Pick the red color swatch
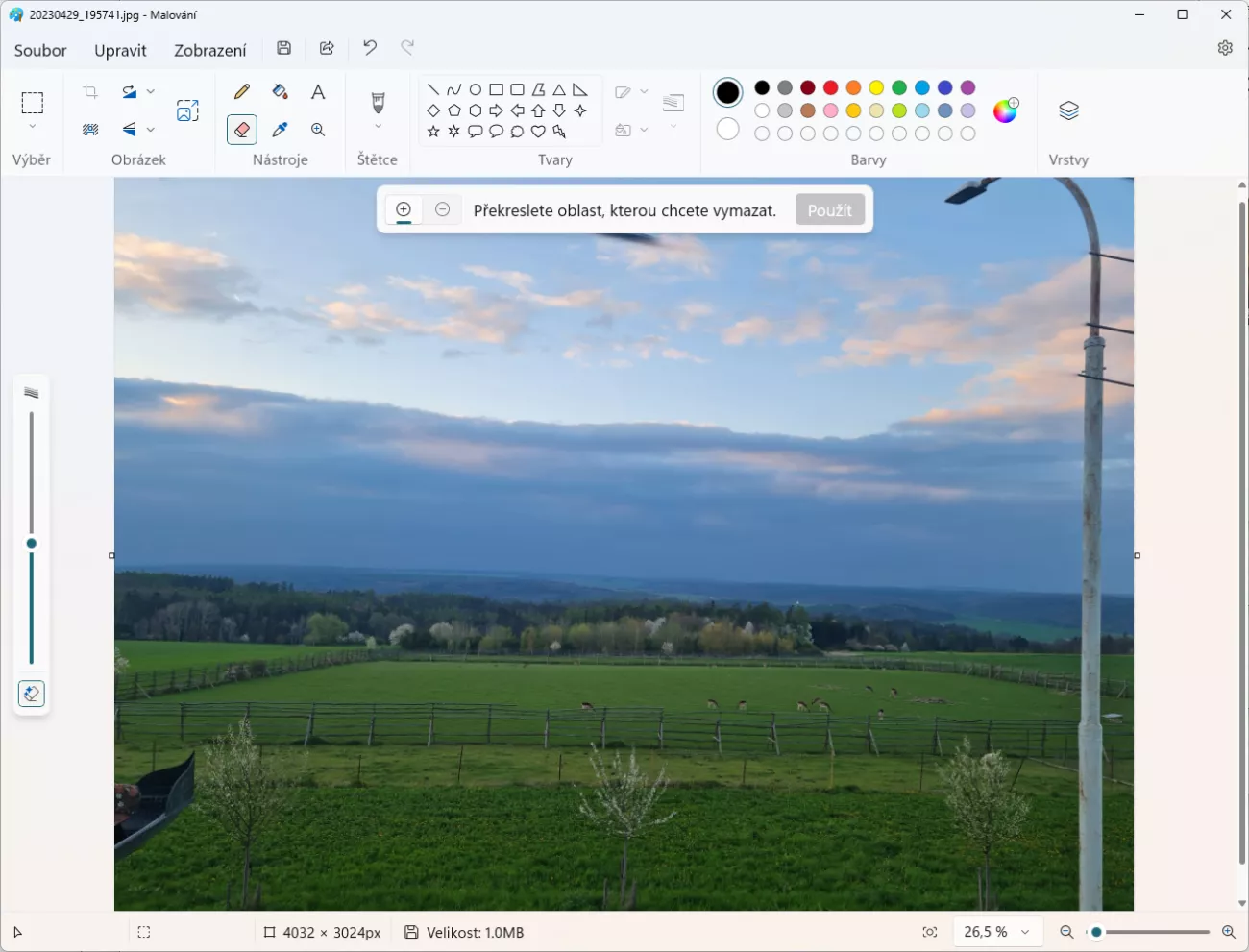 [830, 88]
